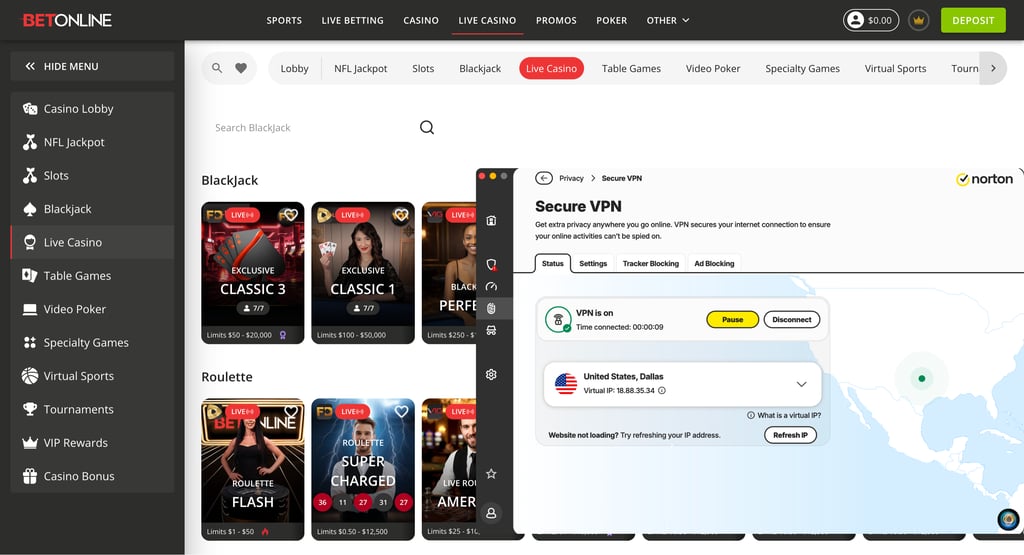Click magnifier beside Search BlackJack field
Image resolution: width=1024 pixels, height=555 pixels.
pos(426,127)
